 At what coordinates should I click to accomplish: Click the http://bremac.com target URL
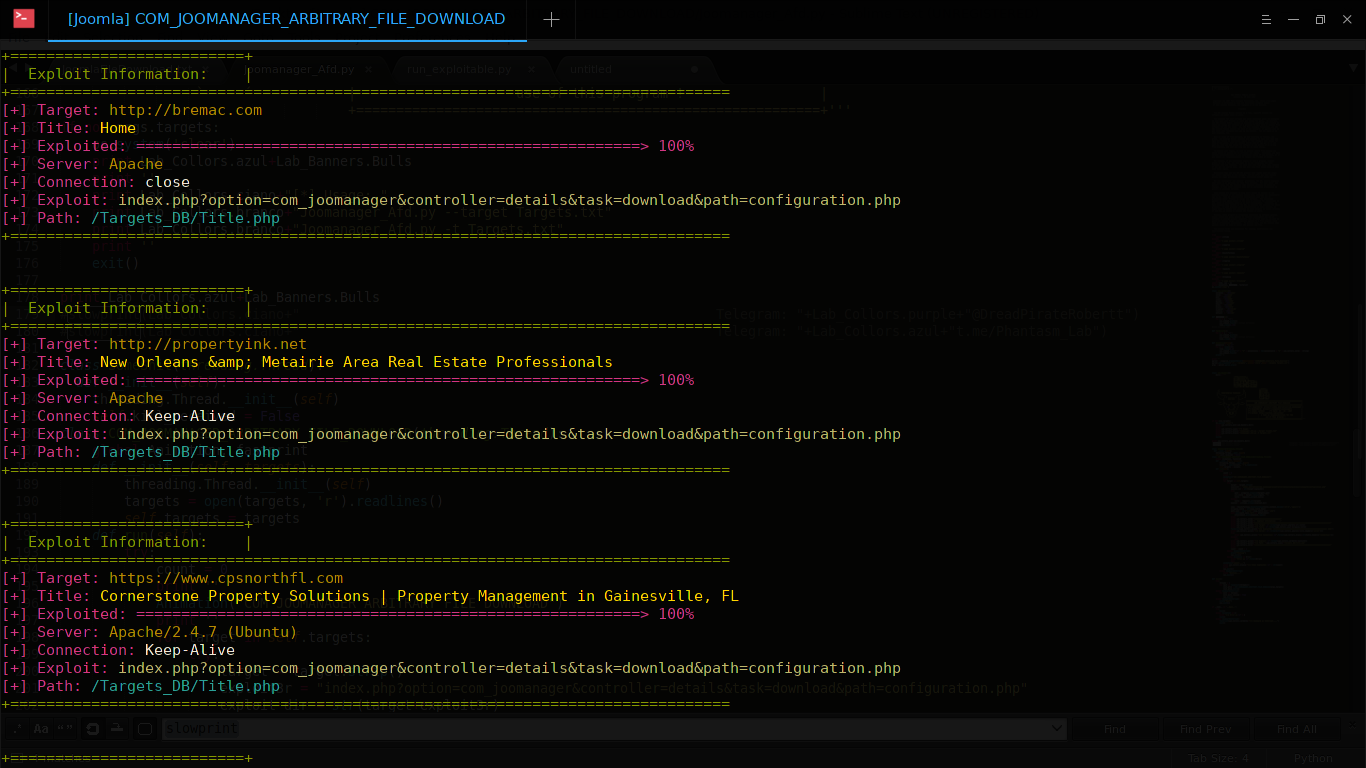click(x=186, y=110)
